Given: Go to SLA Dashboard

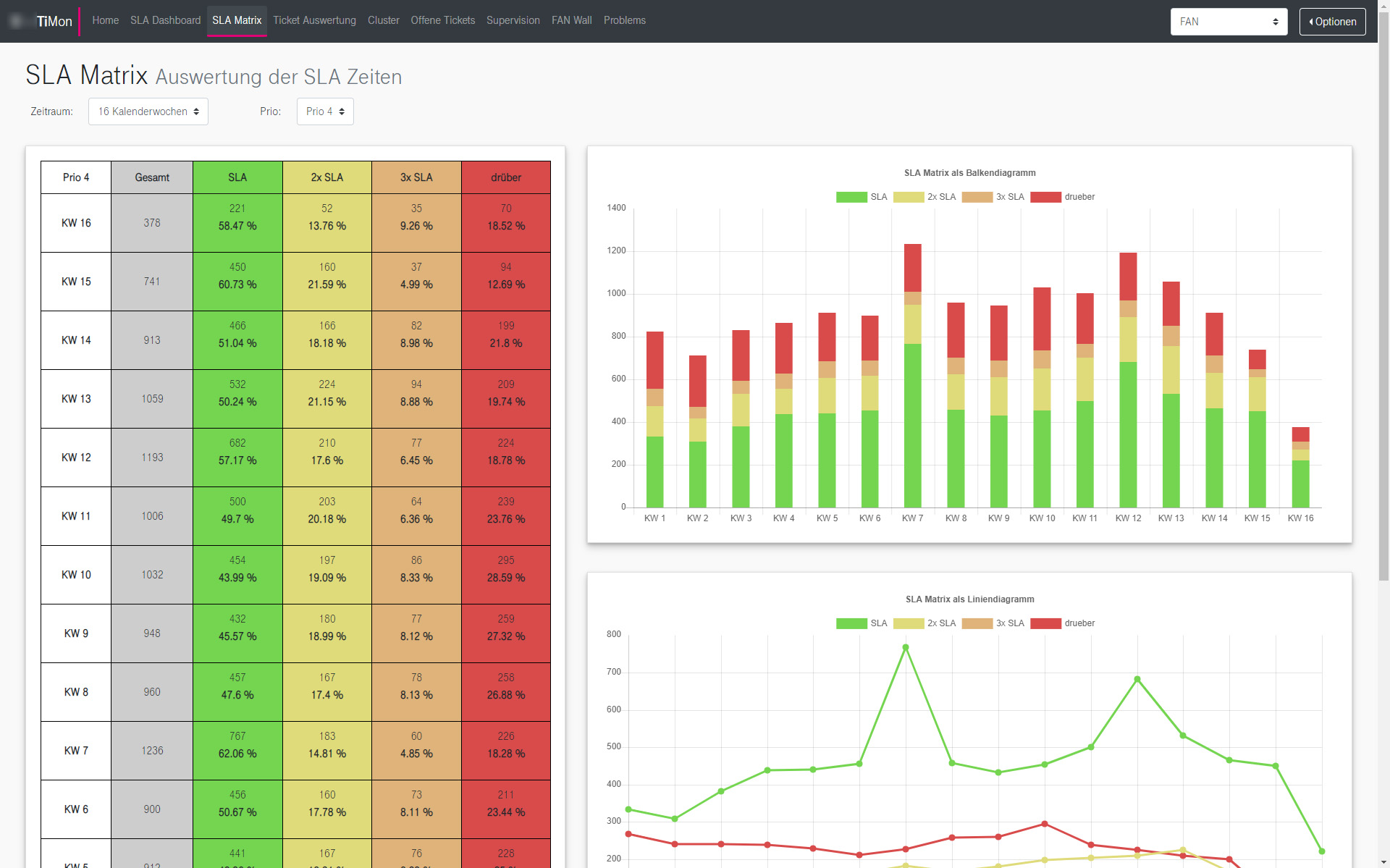Looking at the screenshot, I should point(165,20).
